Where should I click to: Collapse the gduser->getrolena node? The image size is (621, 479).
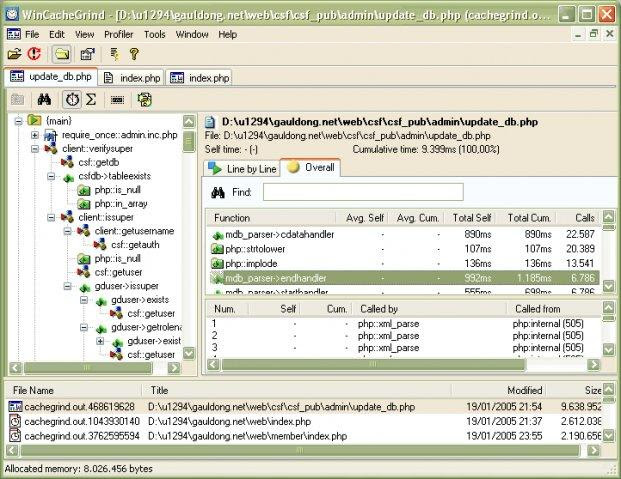(x=84, y=327)
